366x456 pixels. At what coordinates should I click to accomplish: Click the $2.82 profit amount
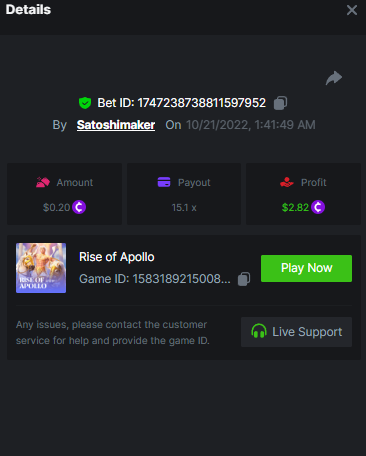pos(295,207)
